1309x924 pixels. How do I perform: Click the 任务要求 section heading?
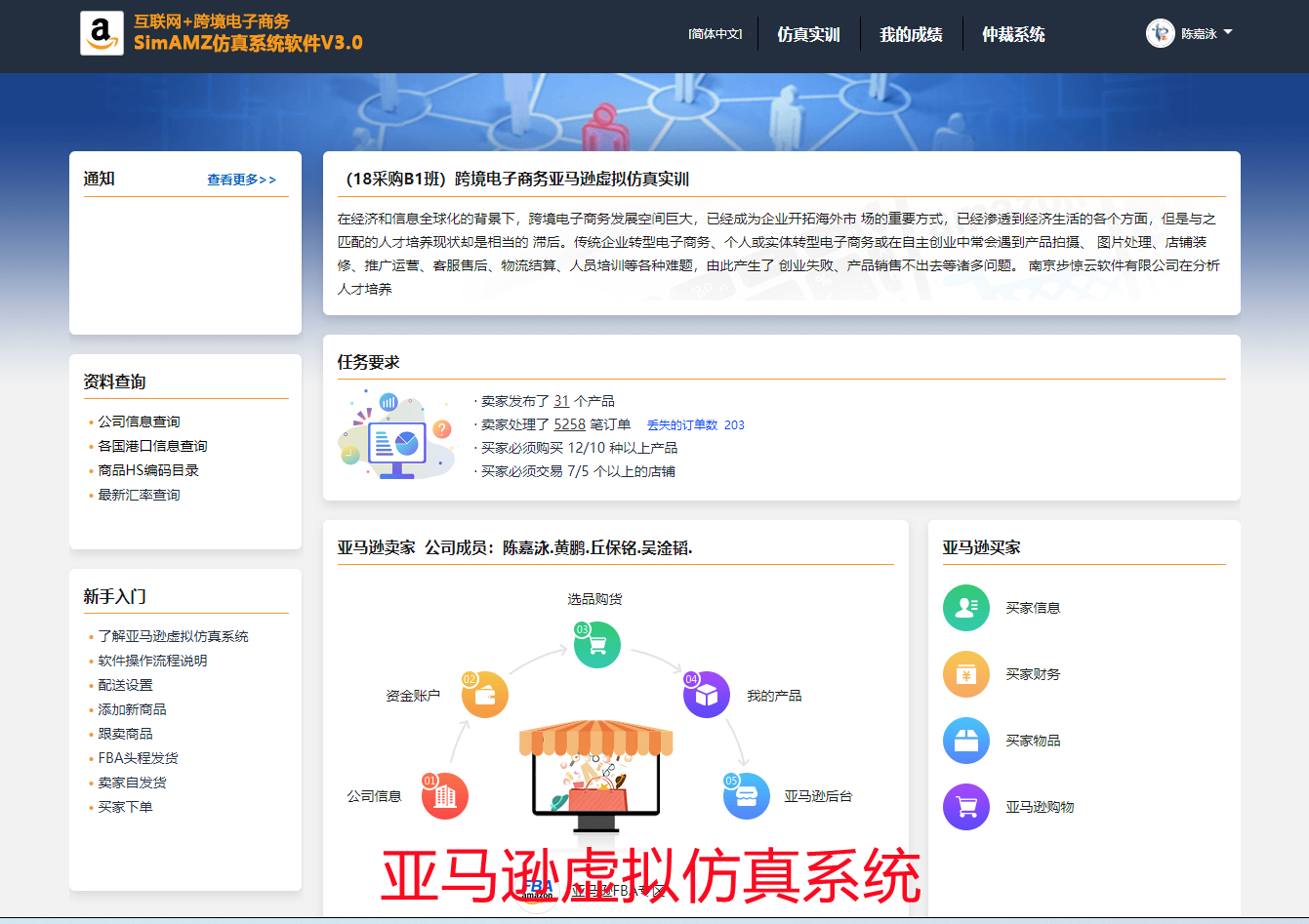(x=368, y=362)
